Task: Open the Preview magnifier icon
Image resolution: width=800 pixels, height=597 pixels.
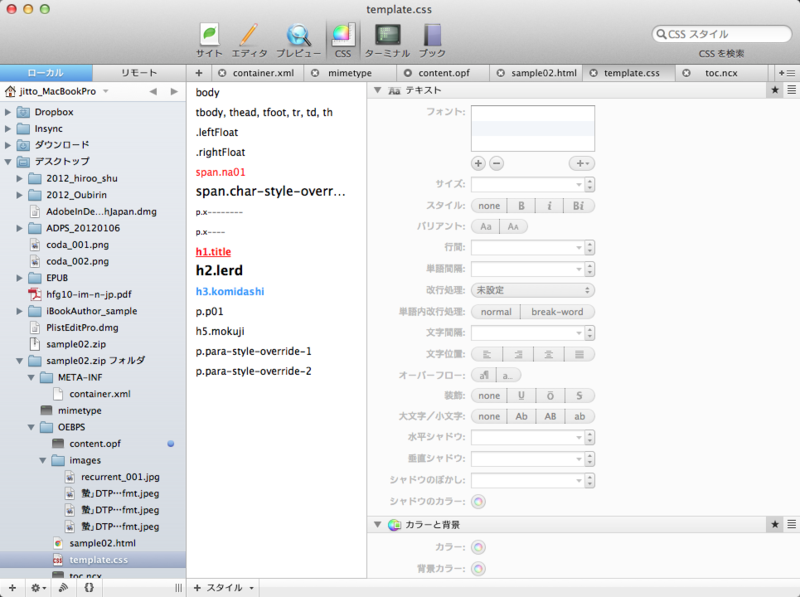Action: pos(298,35)
